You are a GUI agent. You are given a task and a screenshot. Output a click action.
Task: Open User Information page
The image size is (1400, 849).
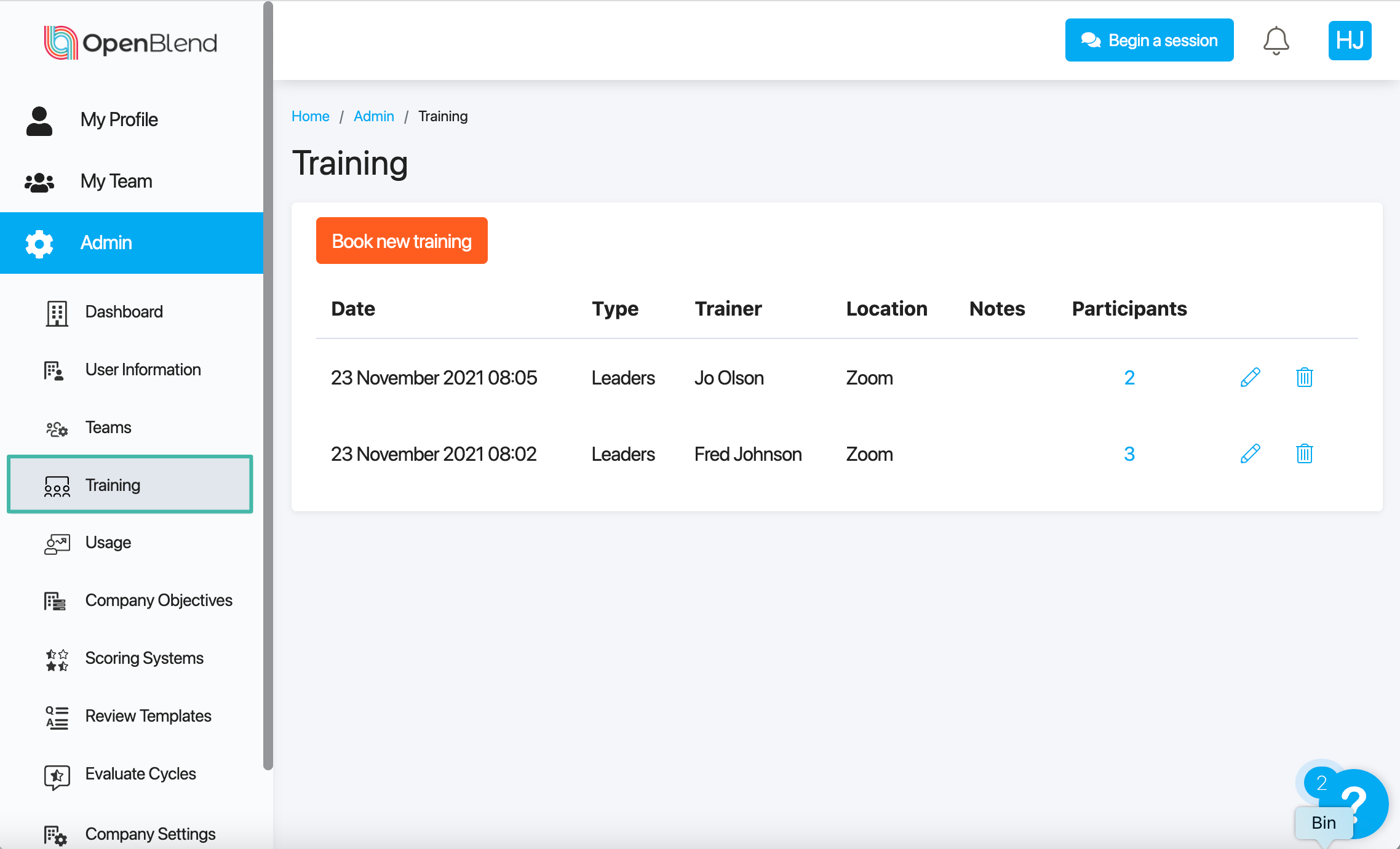pos(143,370)
